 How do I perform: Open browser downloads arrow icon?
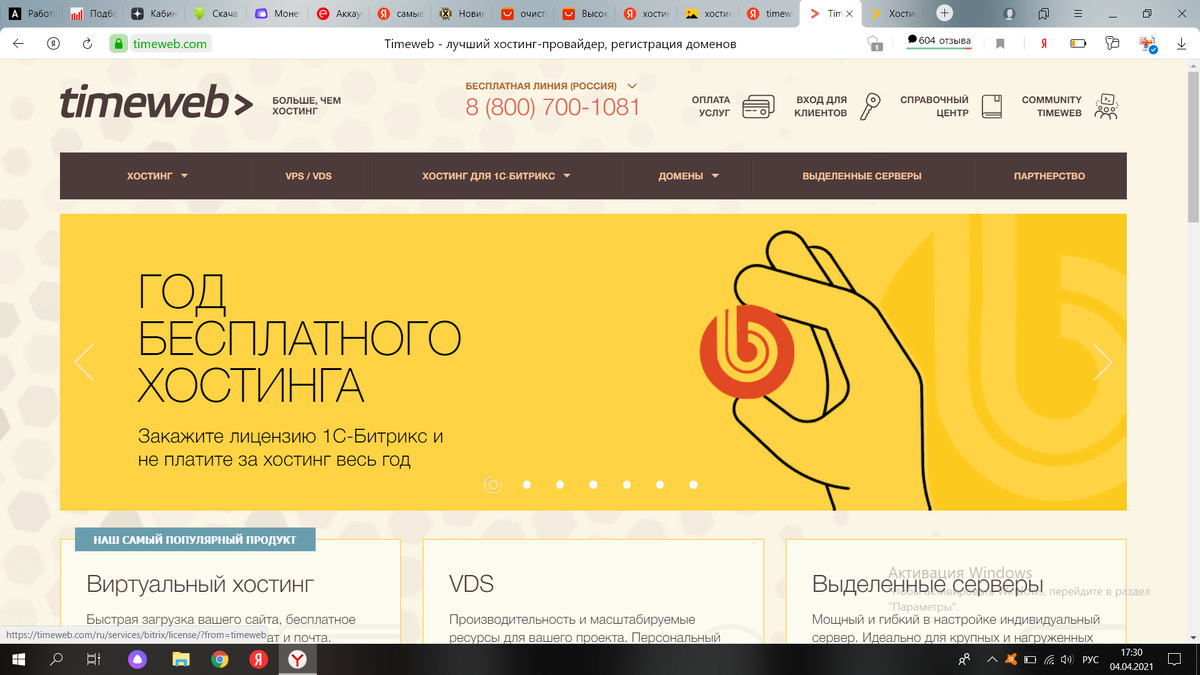[x=1182, y=44]
